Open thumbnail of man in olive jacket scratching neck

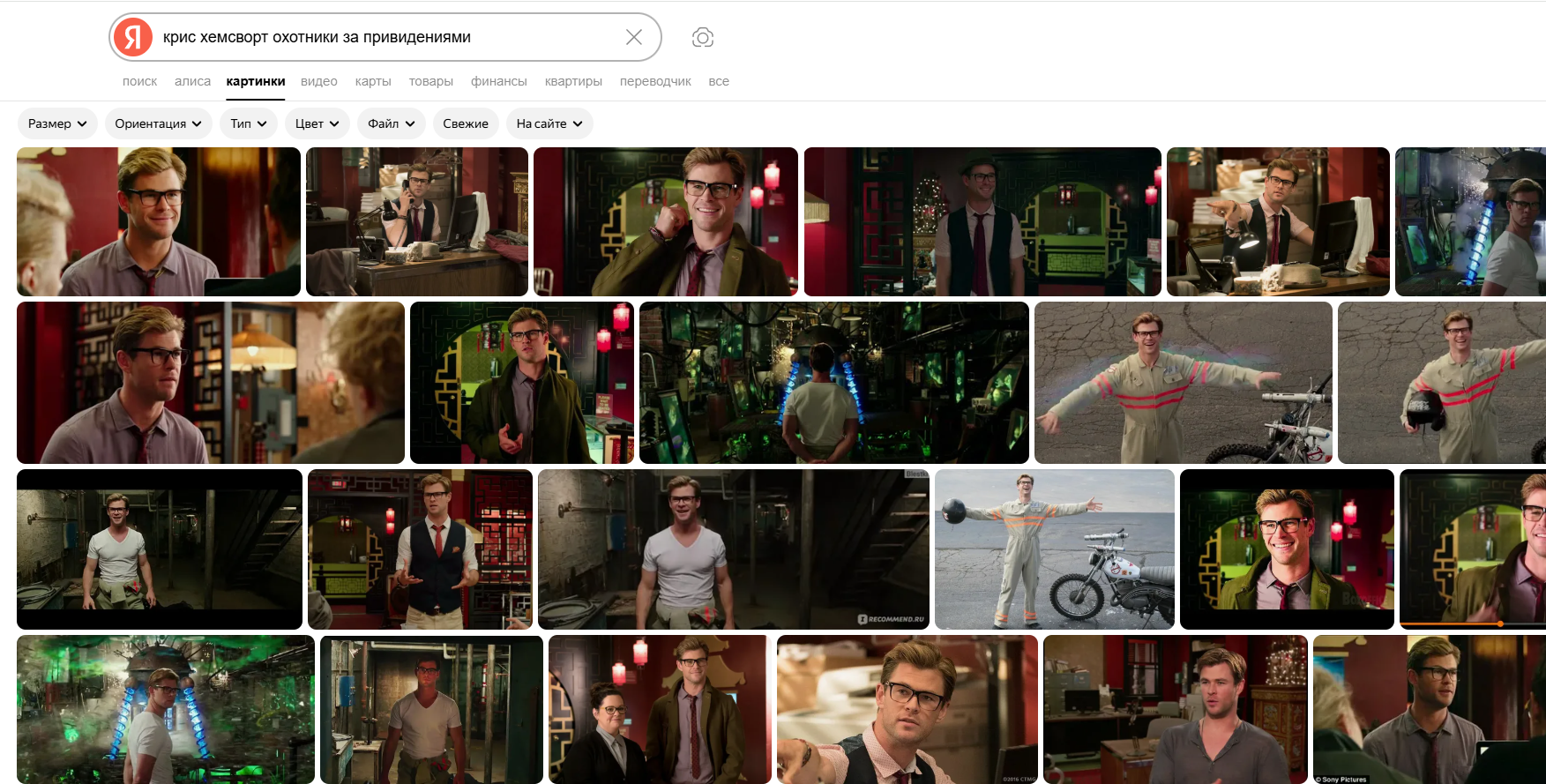click(666, 221)
